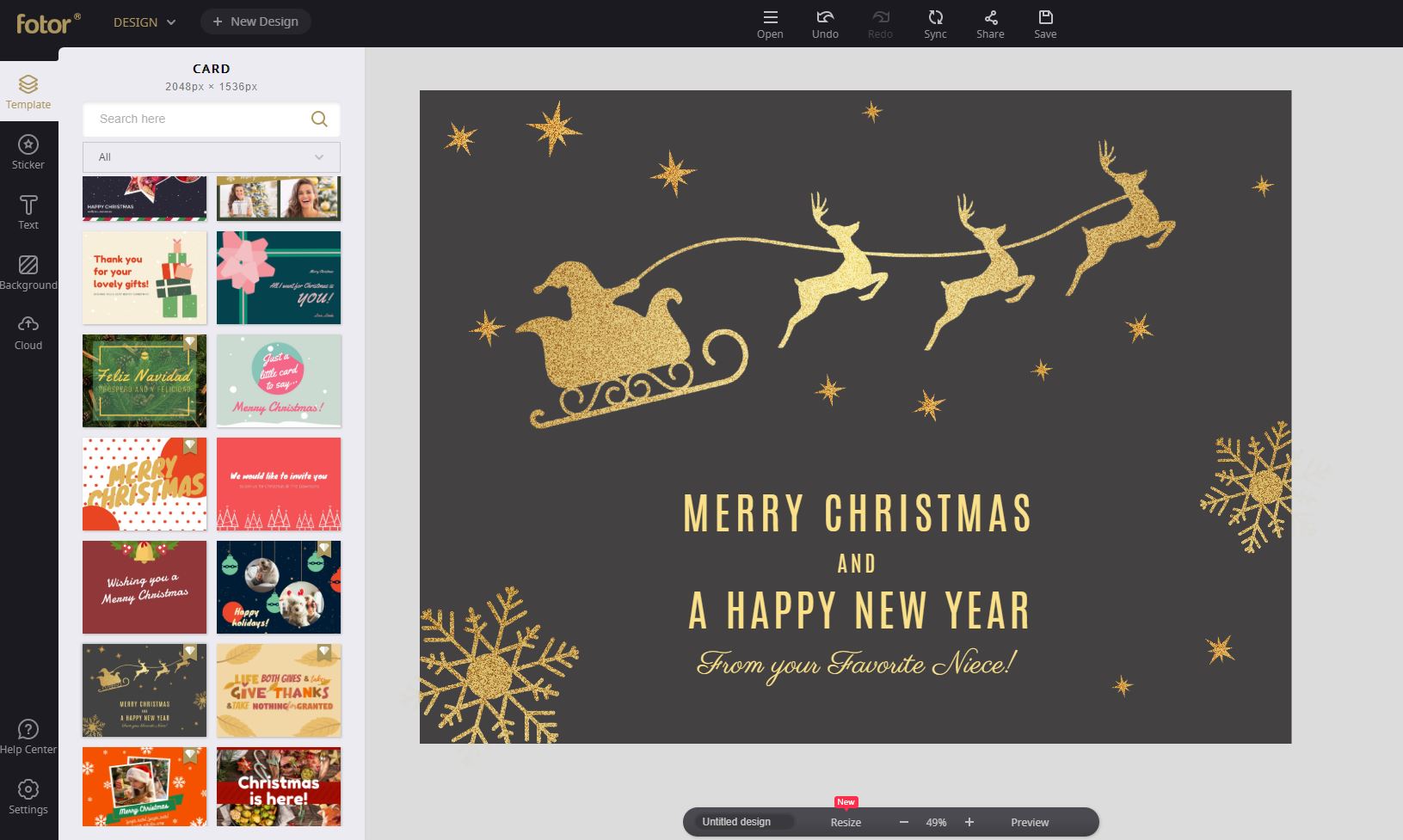Open the All category filter dropdown
This screenshot has width=1403, height=840.
pos(212,157)
